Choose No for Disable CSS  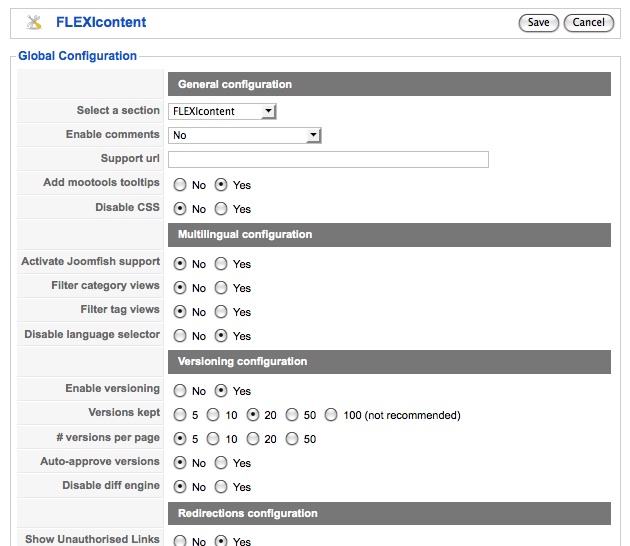(x=180, y=209)
